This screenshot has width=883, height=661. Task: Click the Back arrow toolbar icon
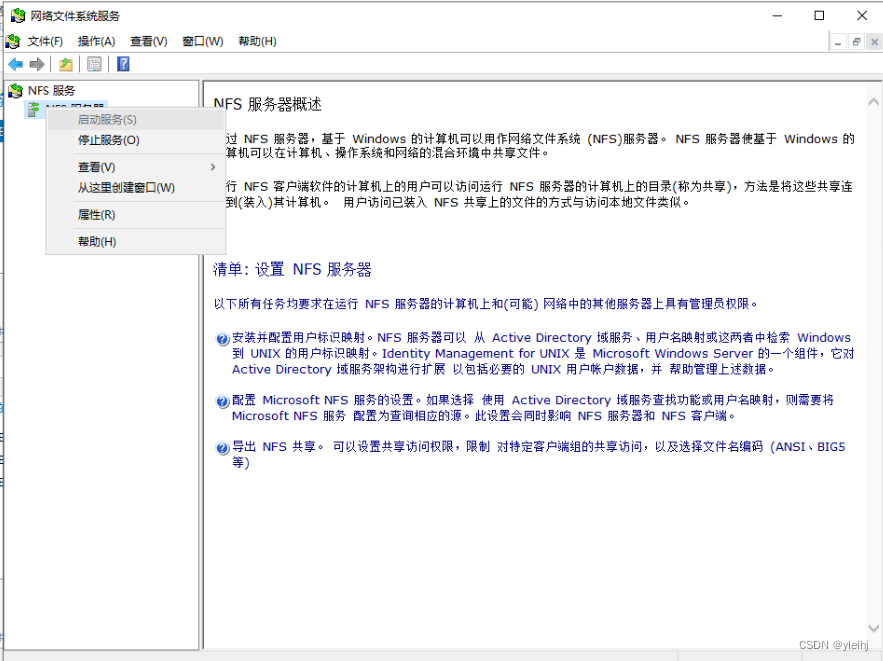(x=16, y=64)
